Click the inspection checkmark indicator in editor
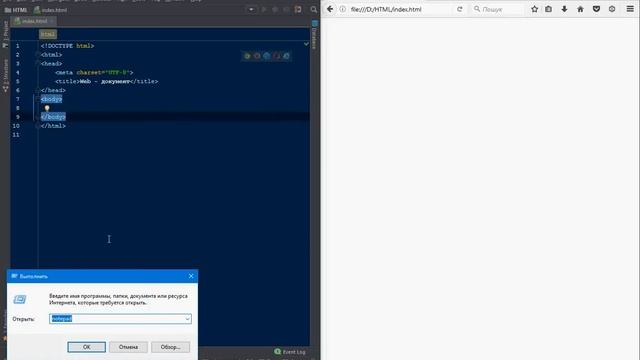The height and width of the screenshot is (360, 640). tap(306, 44)
